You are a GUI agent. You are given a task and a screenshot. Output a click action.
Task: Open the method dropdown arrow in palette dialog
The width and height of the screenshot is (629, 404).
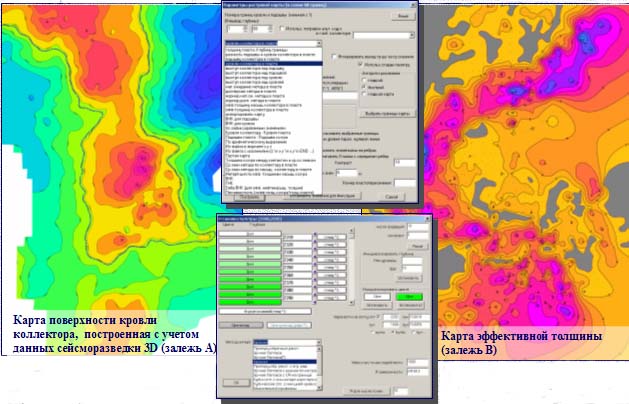319,342
